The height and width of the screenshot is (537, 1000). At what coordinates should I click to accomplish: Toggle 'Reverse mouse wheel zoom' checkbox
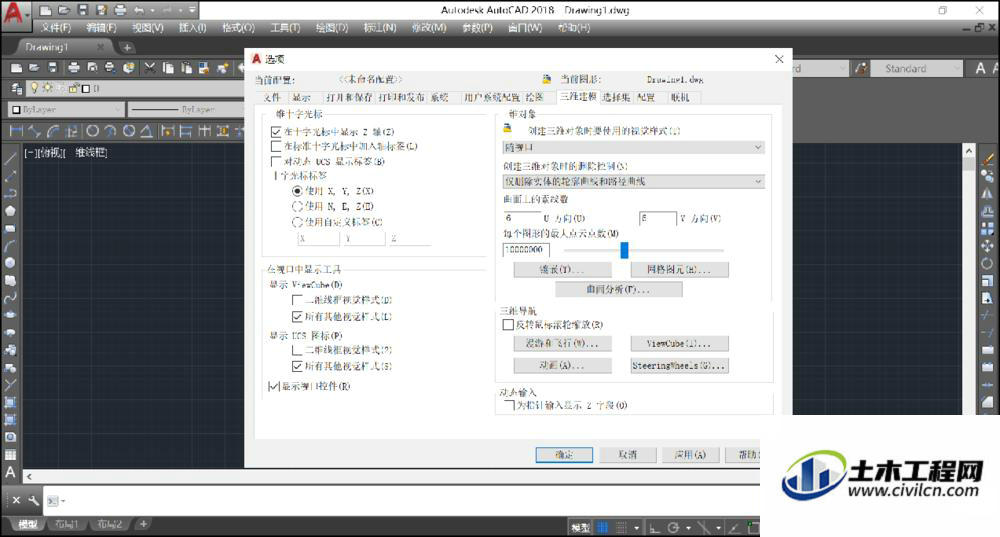(508, 325)
